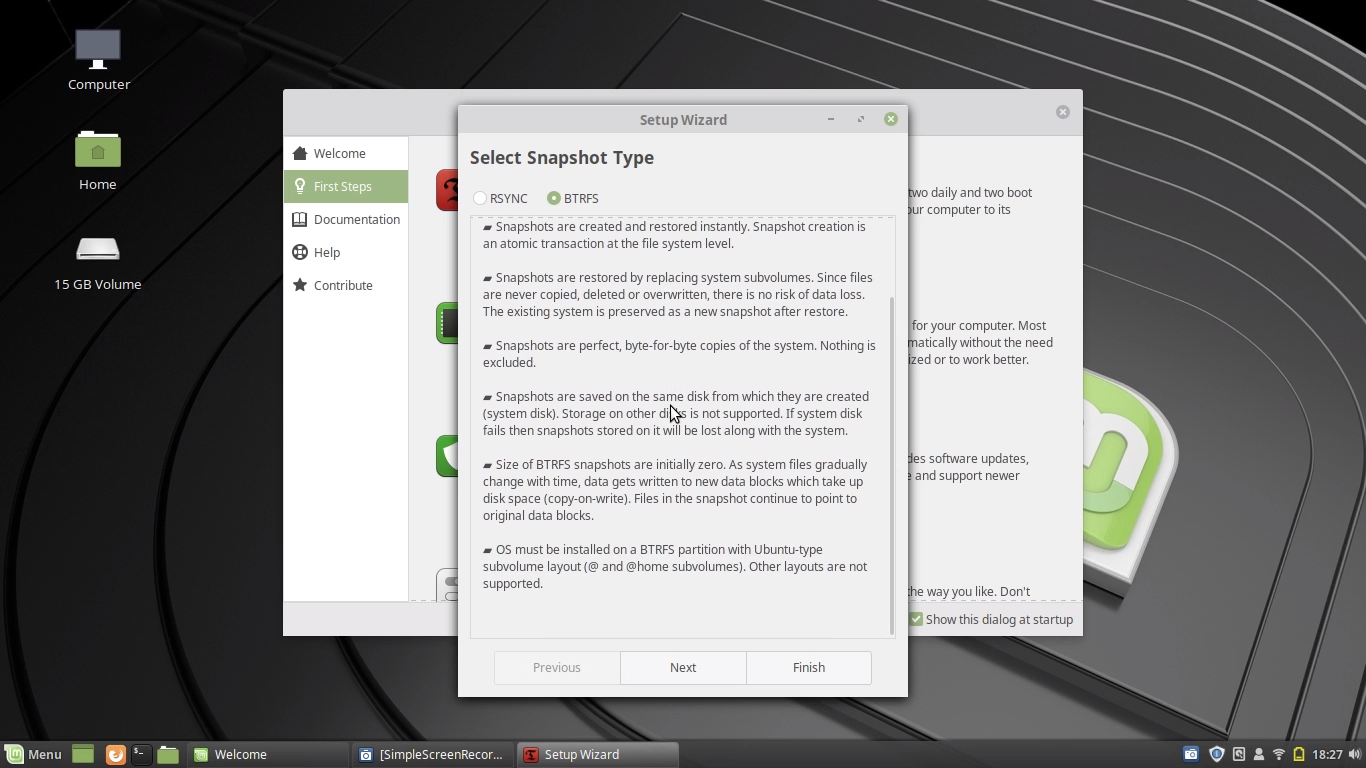Open the 15 GB Volume desktop icon
1366x768 pixels.
tap(98, 263)
